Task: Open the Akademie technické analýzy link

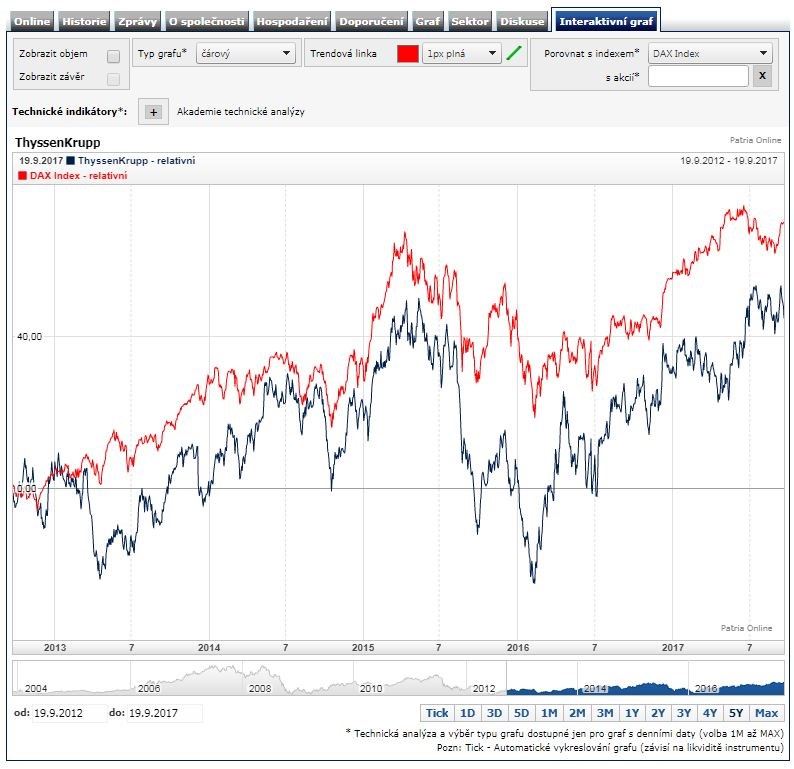Action: 240,112
